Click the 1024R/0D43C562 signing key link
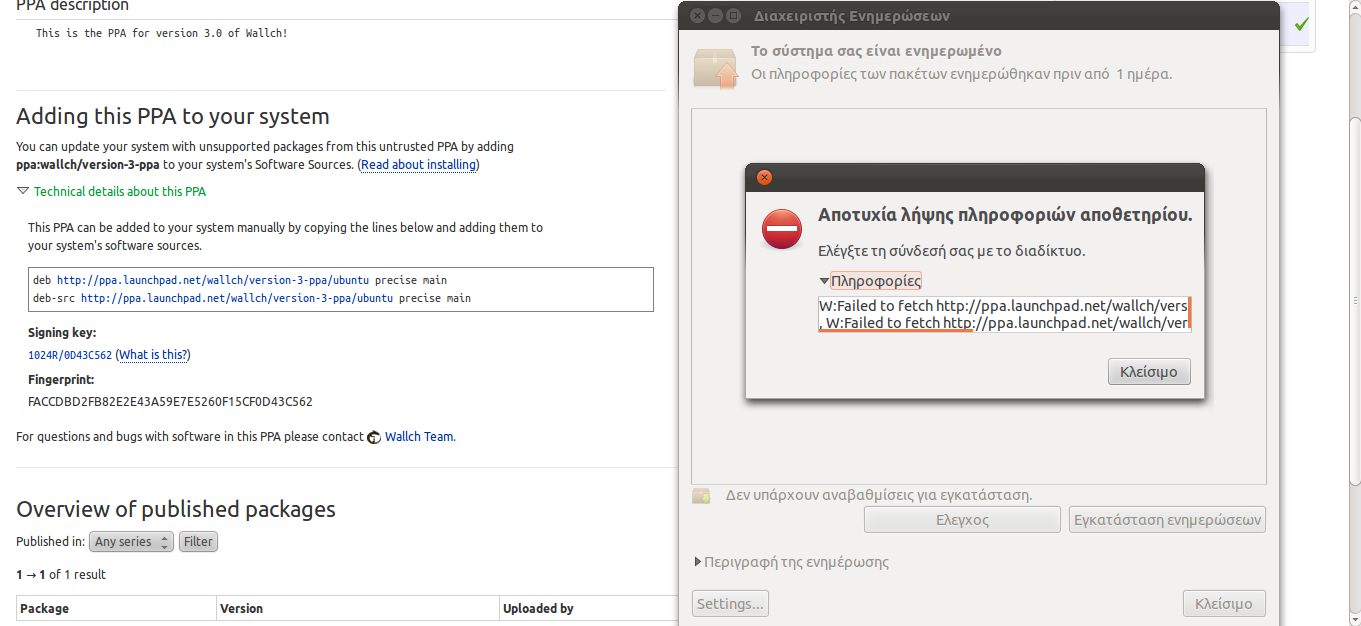 click(70, 355)
